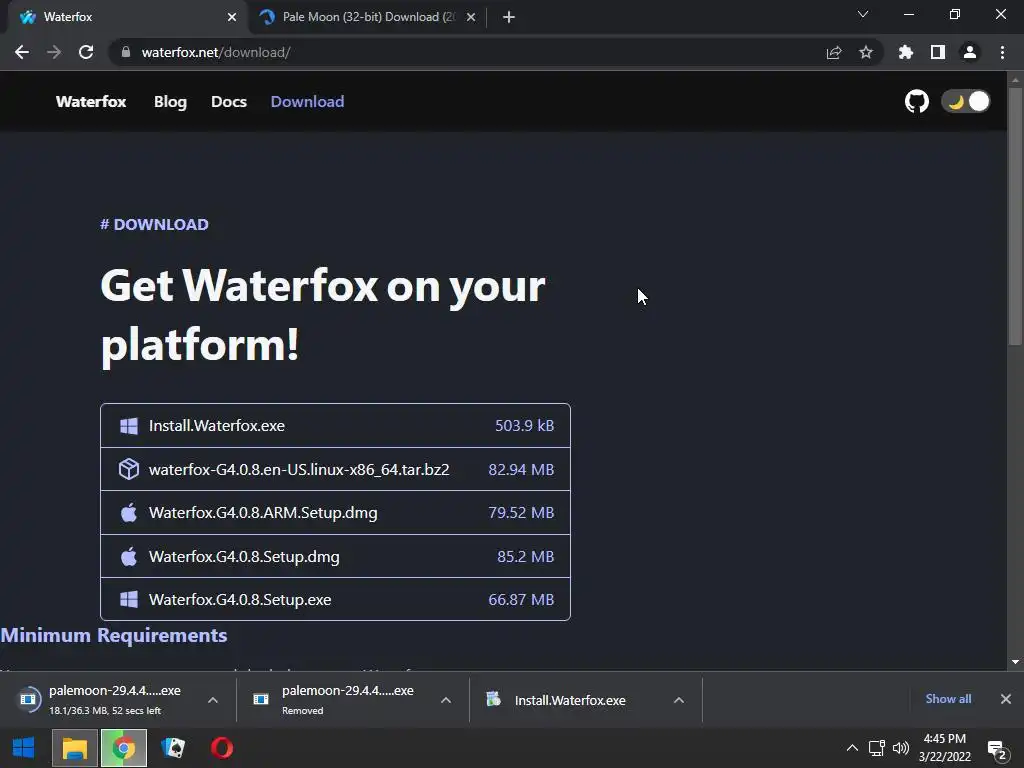Click the Minimum Requirements heading
The image size is (1024, 768).
pyautogui.click(x=114, y=635)
